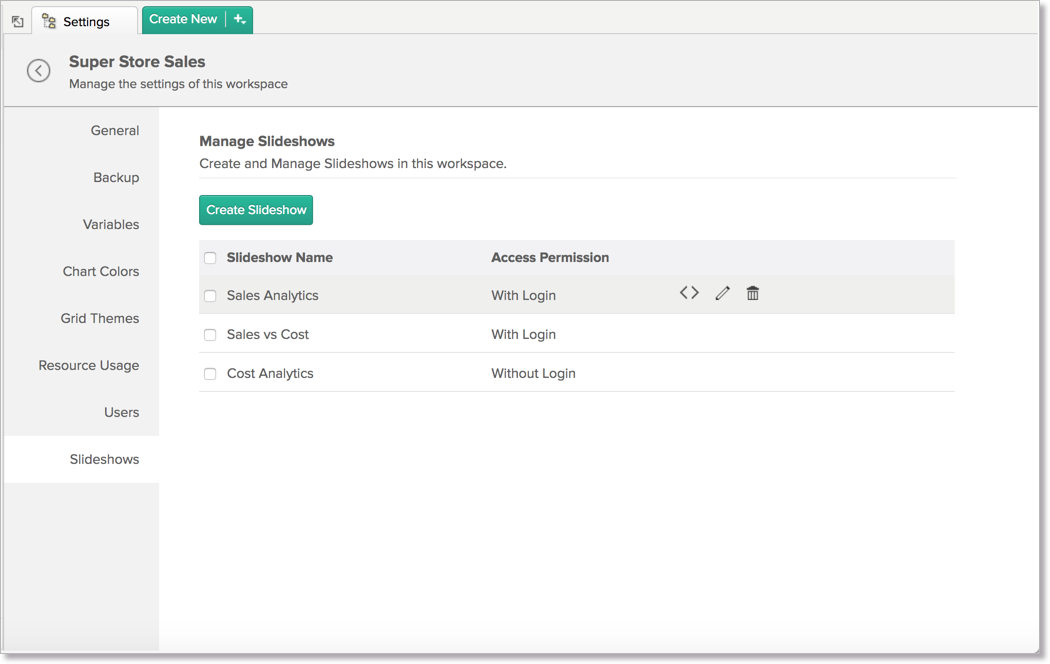The image size is (1050, 664).
Task: Select the Sales vs Cost slideshow name
Action: pos(268,334)
